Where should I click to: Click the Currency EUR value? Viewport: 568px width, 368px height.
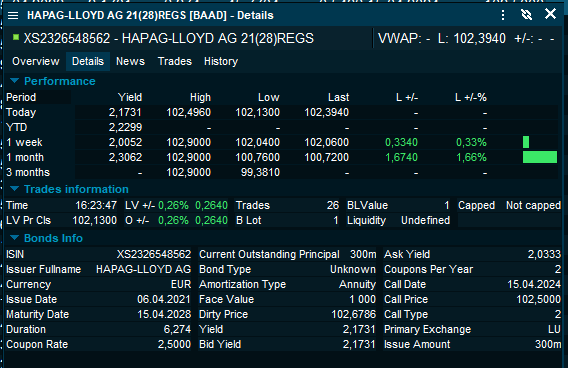[181, 284]
